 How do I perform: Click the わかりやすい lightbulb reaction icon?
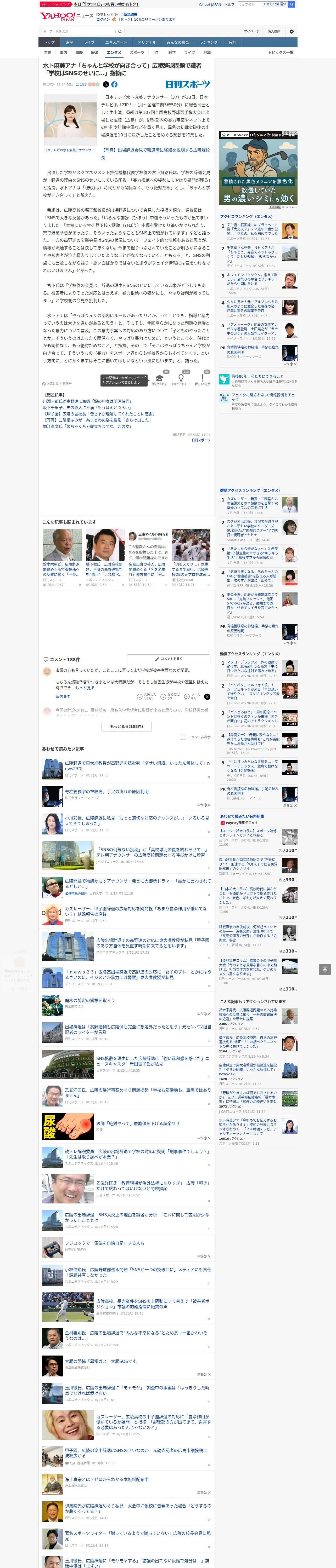point(181,377)
